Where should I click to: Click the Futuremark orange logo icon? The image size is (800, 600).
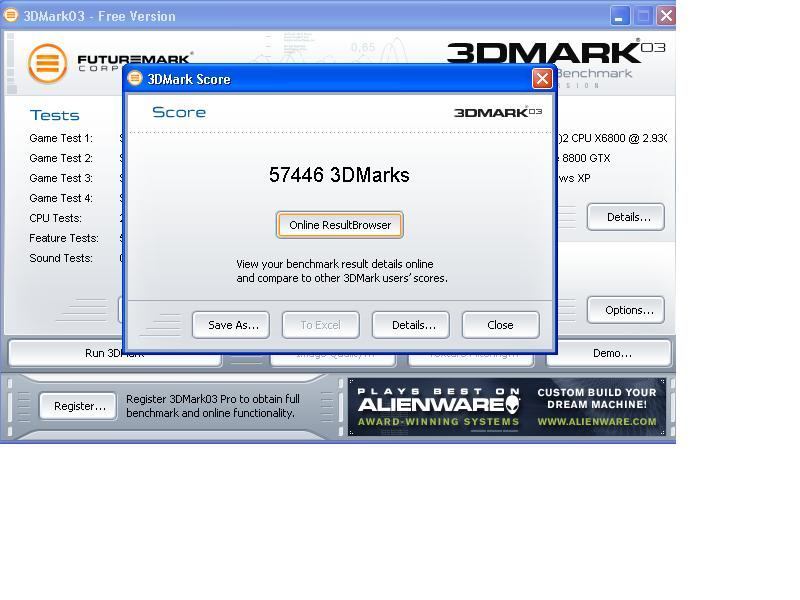[47, 64]
